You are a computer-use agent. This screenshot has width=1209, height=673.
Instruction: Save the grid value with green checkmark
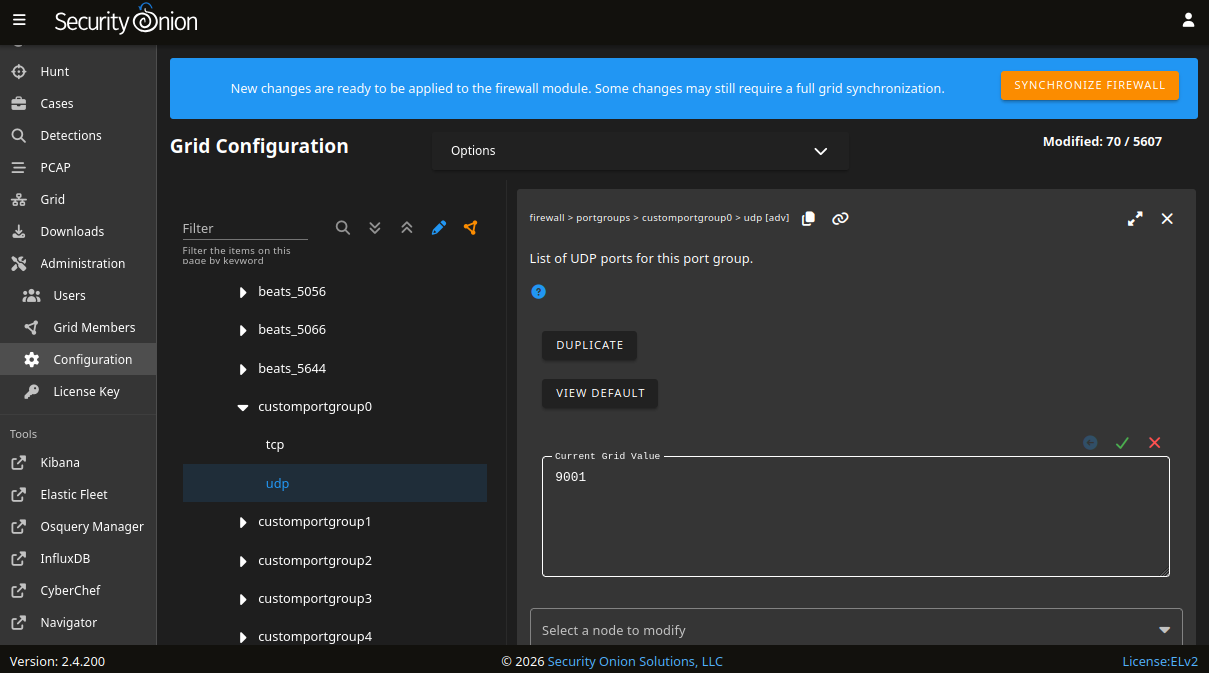pos(1122,443)
